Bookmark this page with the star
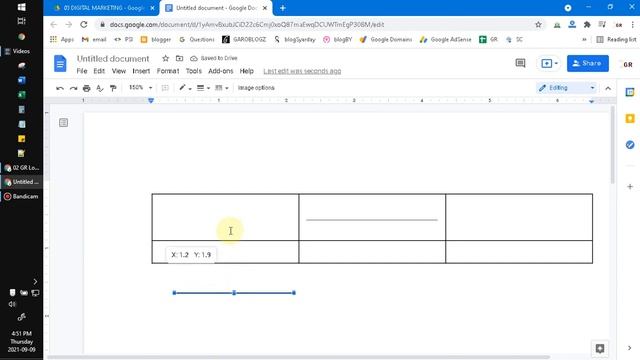Screen dimensions: 640x360 538,24
